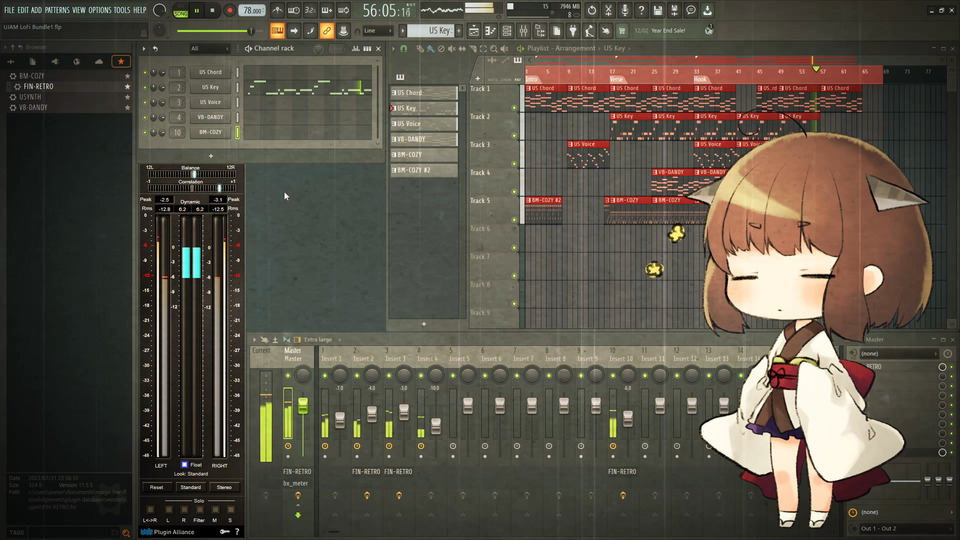Close the Channel rack panel
This screenshot has height=540, width=960.
(x=378, y=48)
